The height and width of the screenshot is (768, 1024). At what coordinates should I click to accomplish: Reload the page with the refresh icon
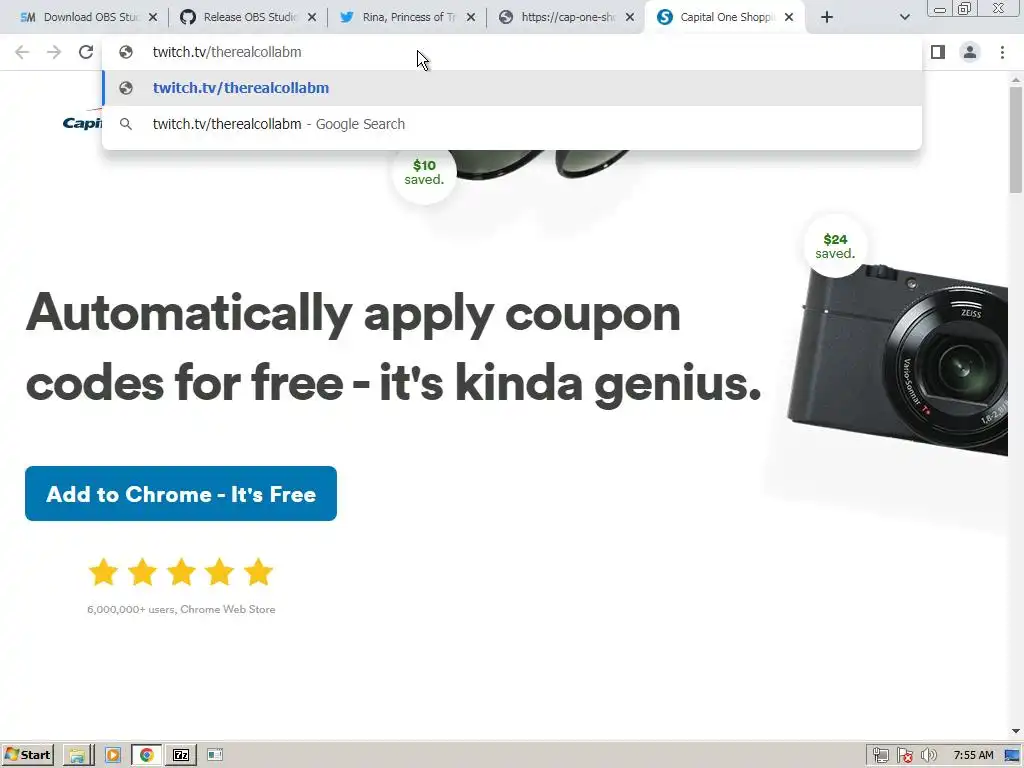(x=86, y=52)
